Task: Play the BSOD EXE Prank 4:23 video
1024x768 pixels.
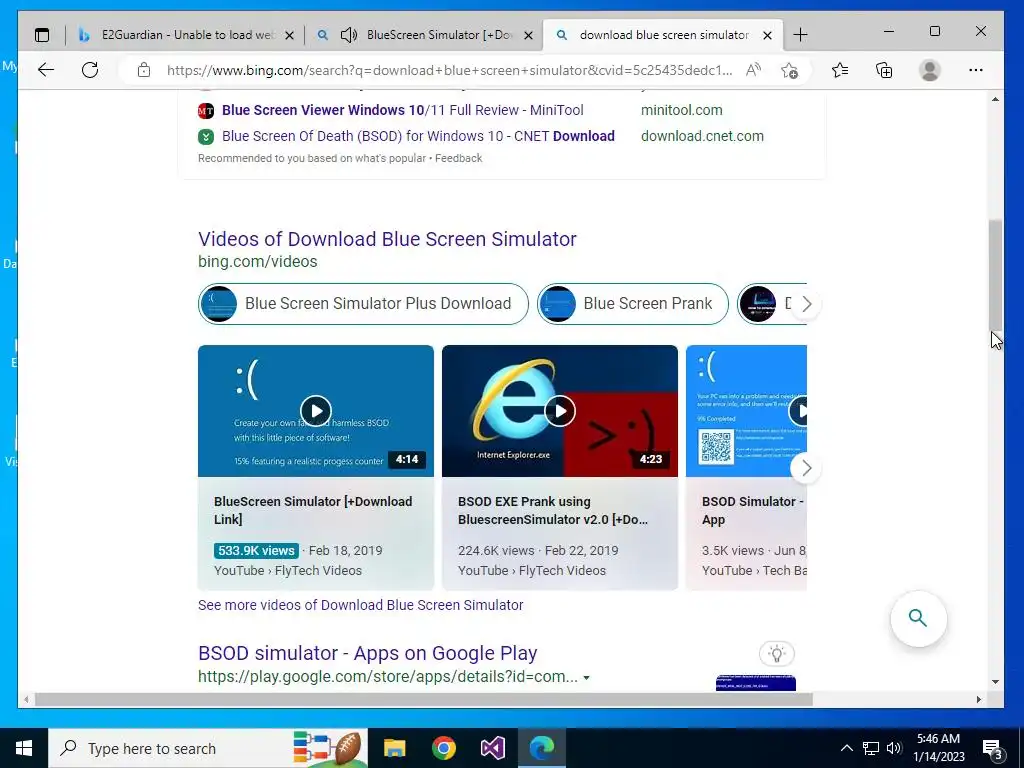Action: click(x=560, y=411)
